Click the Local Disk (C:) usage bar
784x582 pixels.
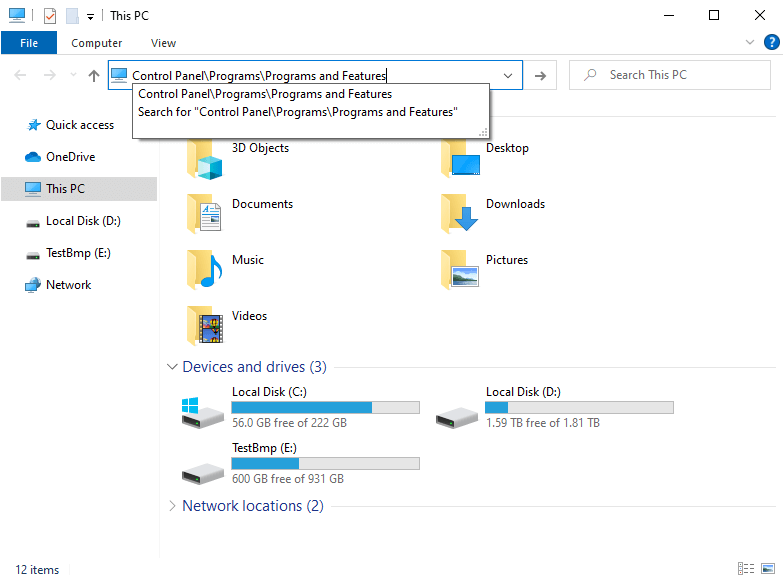326,408
